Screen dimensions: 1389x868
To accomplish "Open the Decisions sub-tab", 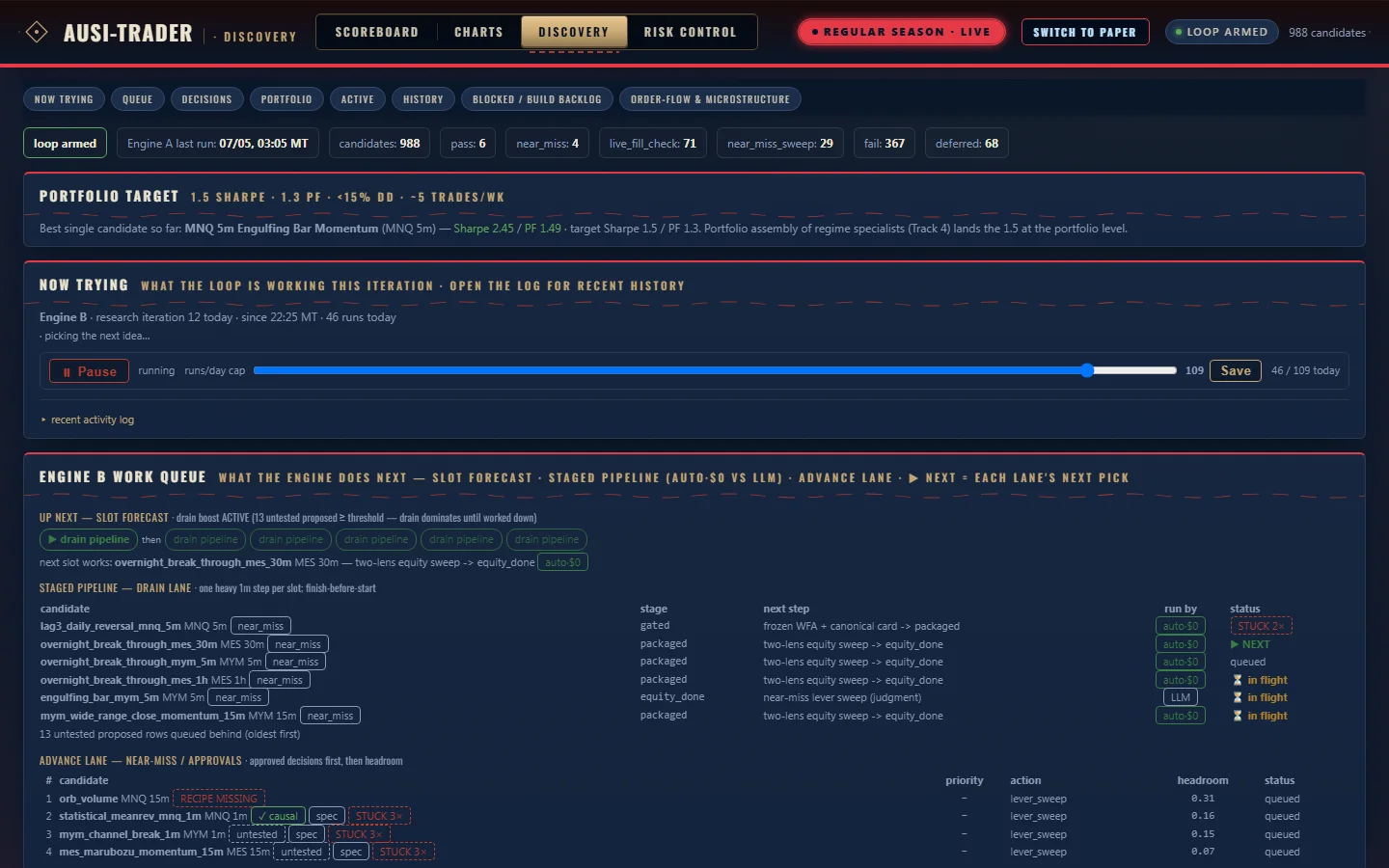I will pos(206,99).
